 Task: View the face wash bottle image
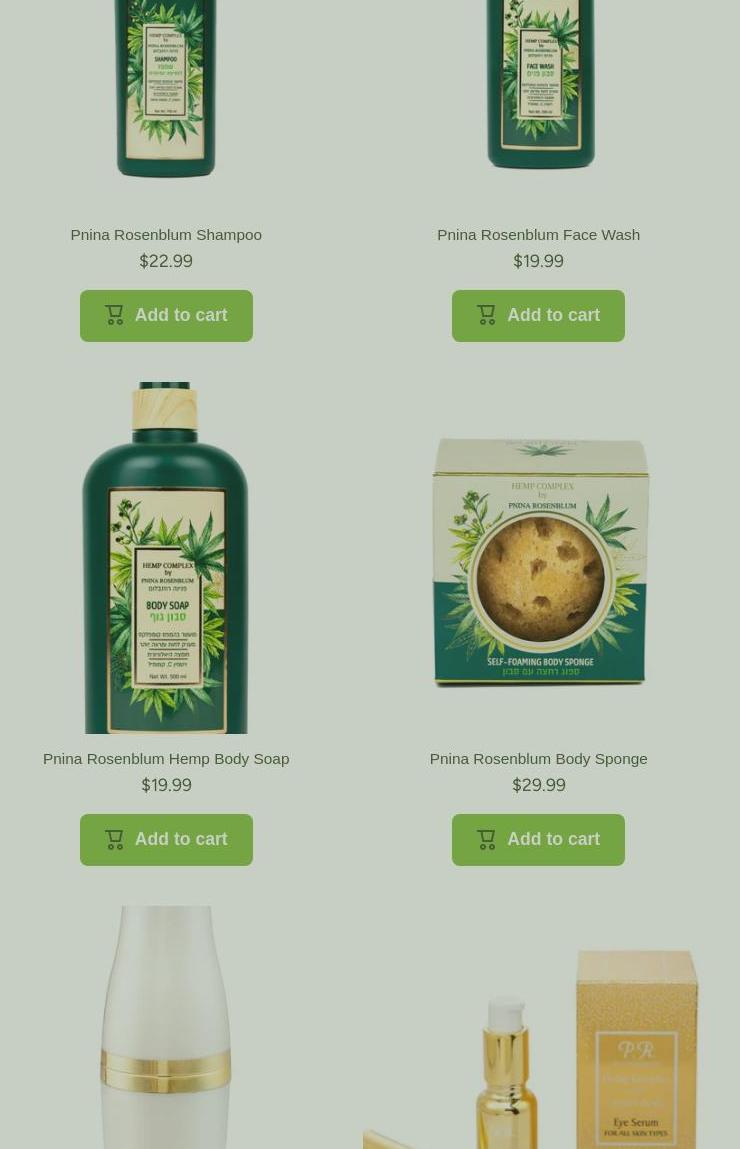pos(540,84)
